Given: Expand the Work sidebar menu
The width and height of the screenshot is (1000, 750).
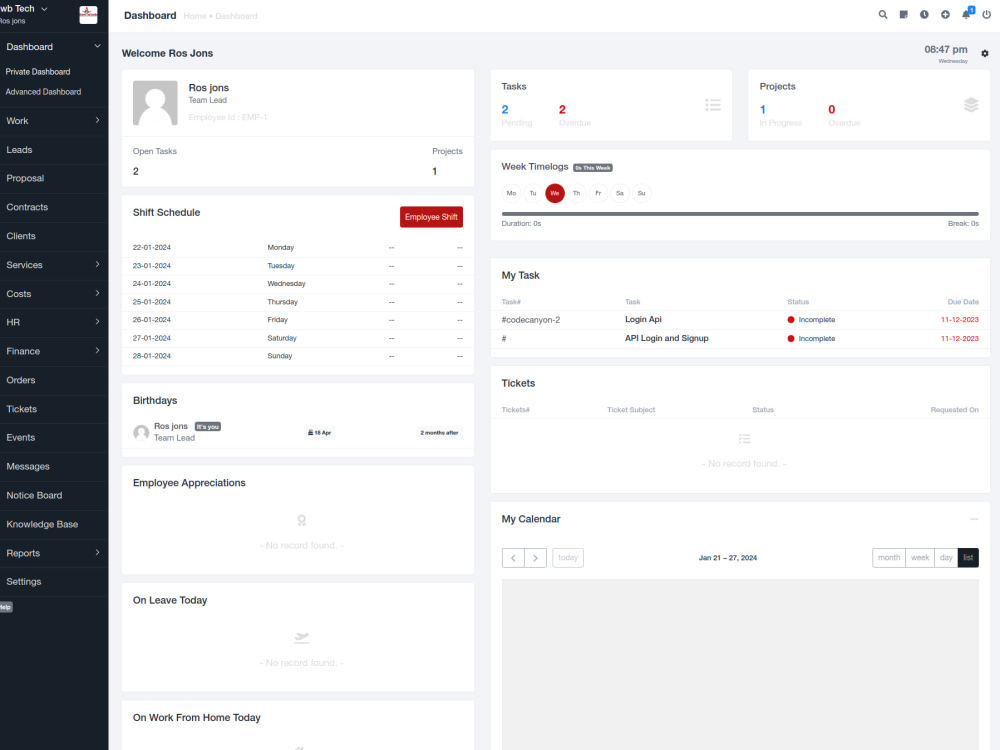Looking at the screenshot, I should 97,120.
